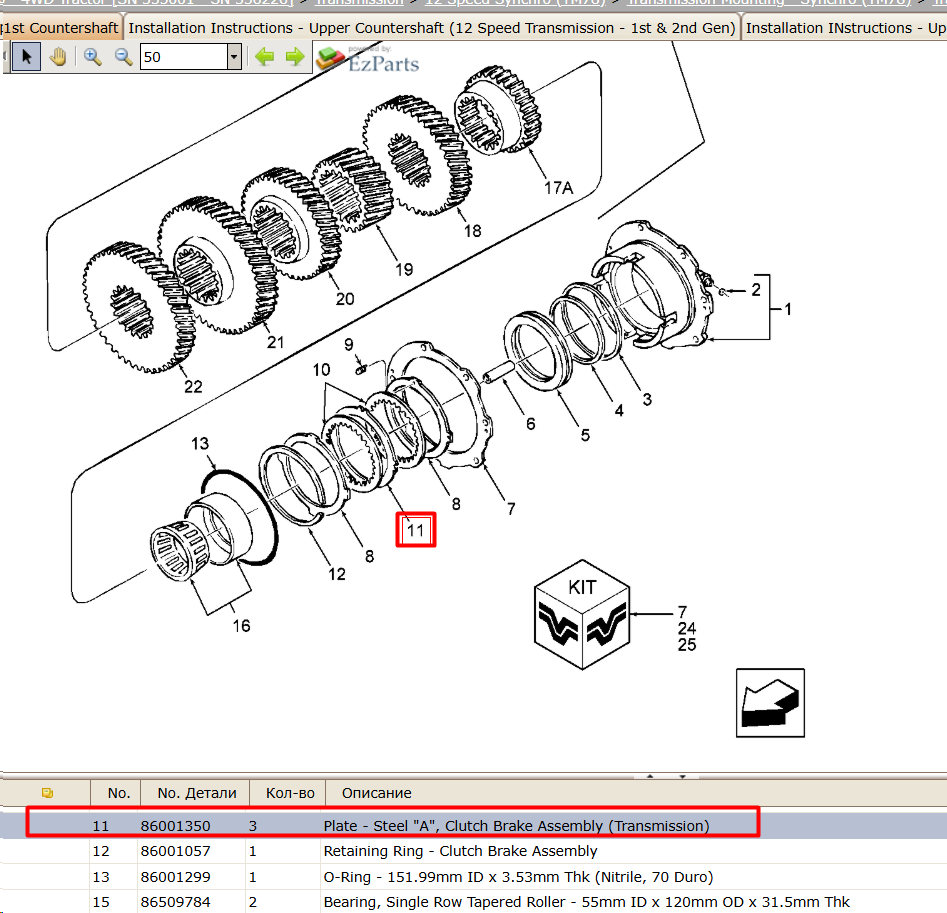Select callout 17A in the diagram
This screenshot has height=913, width=947.
click(558, 188)
